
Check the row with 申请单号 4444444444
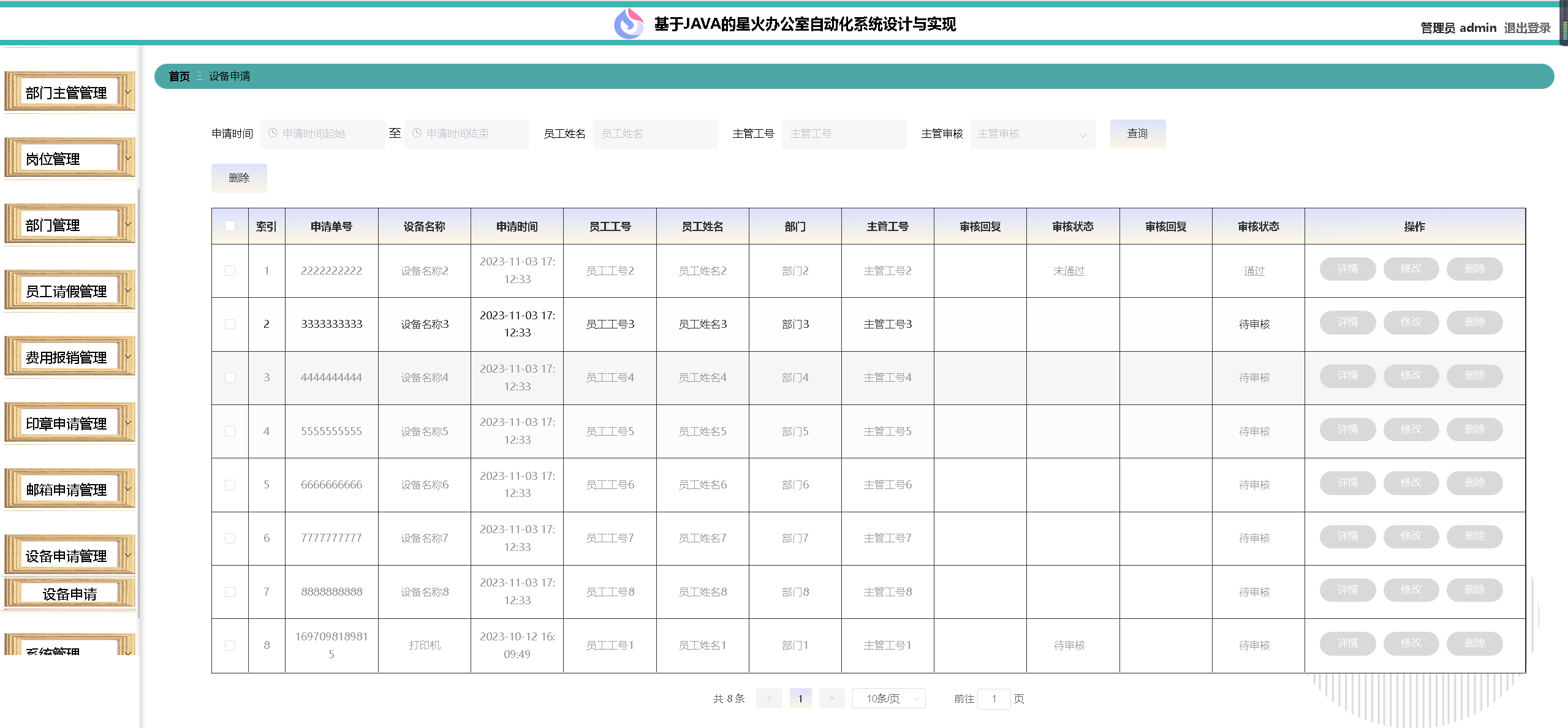coord(230,377)
